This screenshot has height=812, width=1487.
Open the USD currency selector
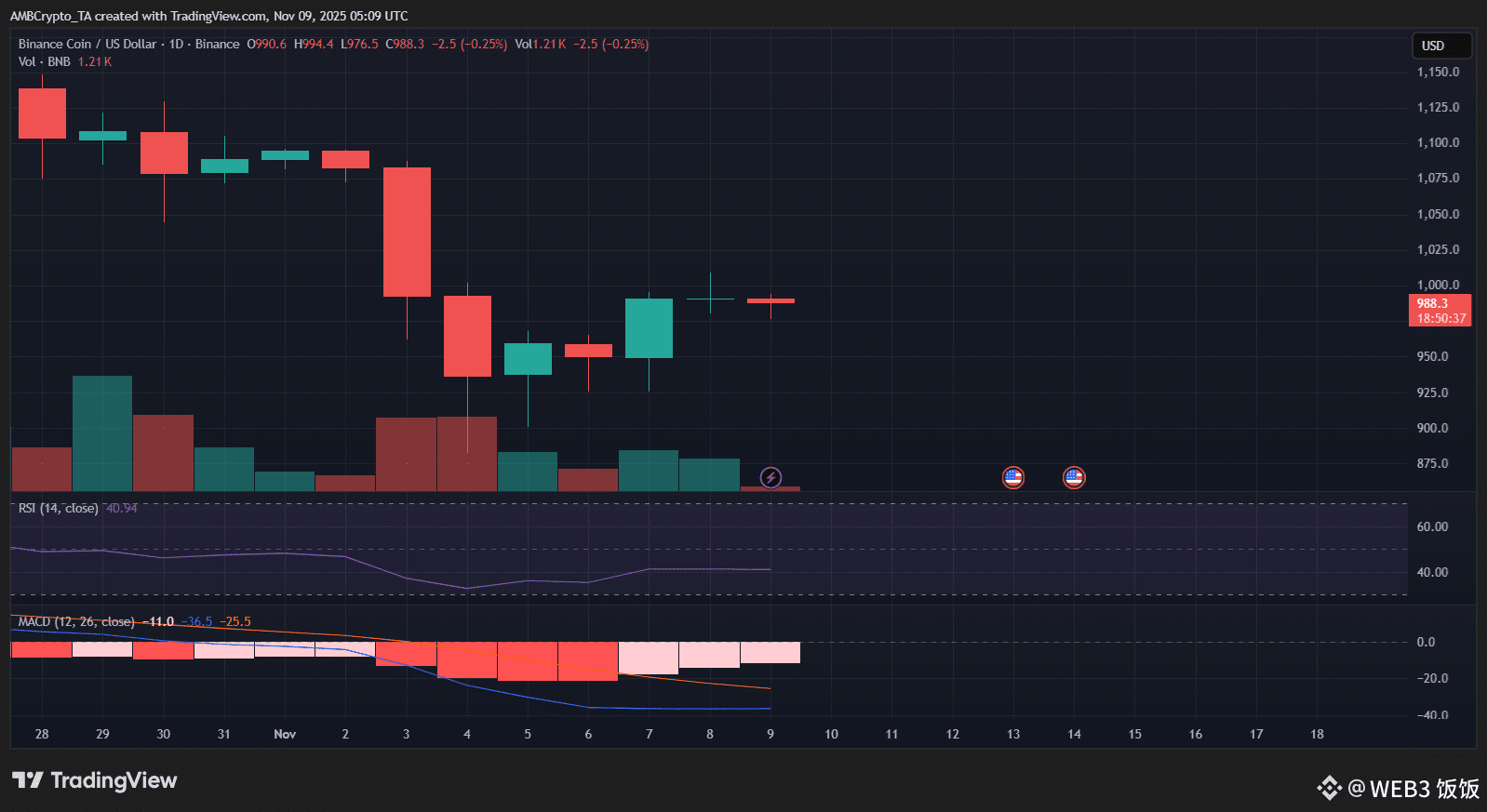pos(1441,46)
